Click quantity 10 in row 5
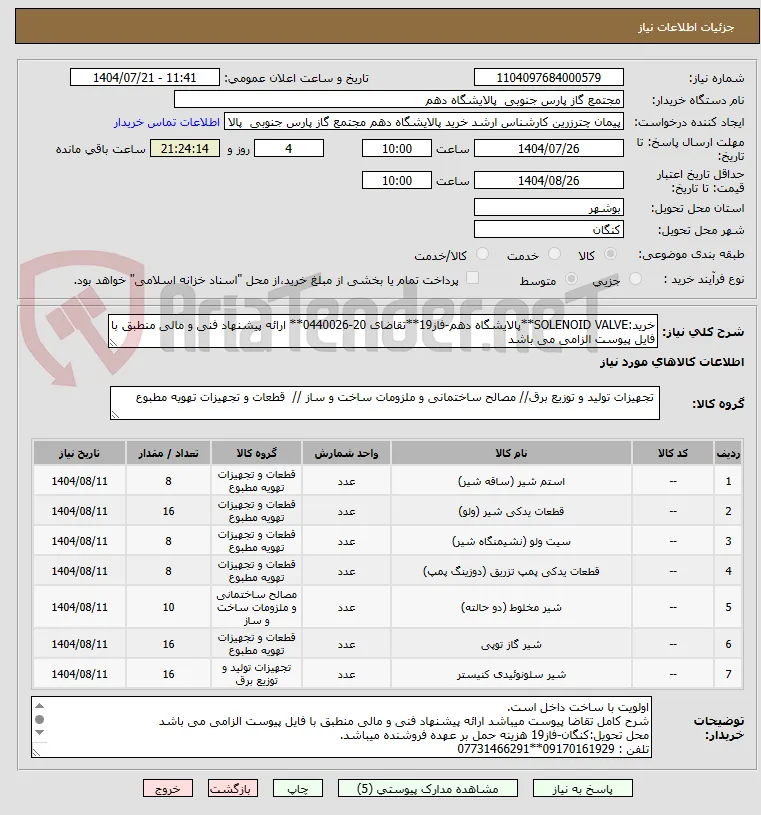The image size is (761, 815). [x=168, y=607]
